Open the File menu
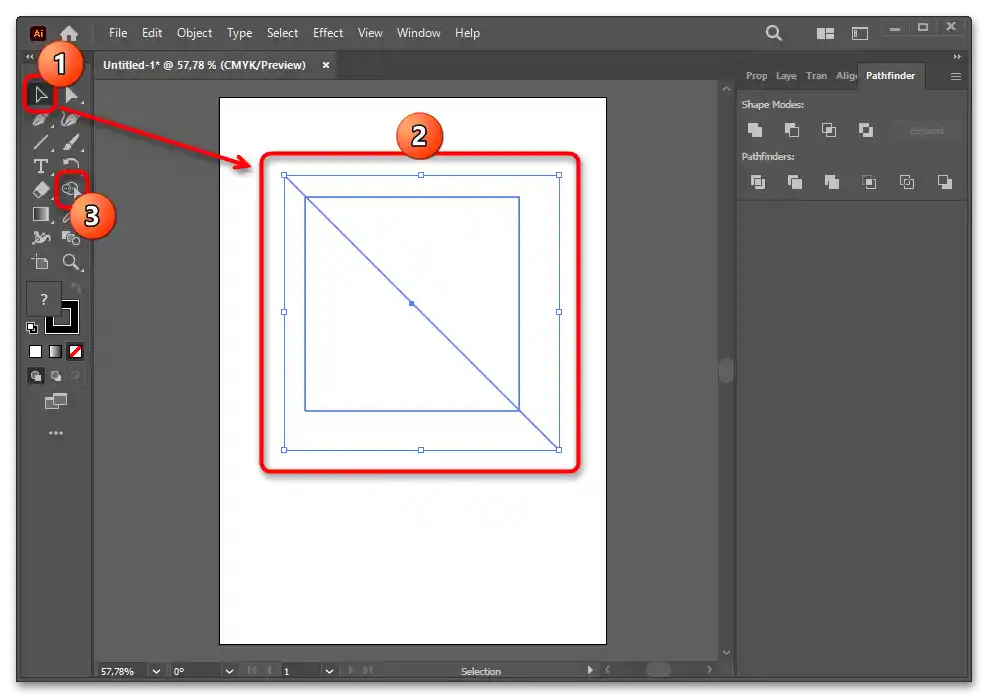The height and width of the screenshot is (698, 988). [x=118, y=33]
